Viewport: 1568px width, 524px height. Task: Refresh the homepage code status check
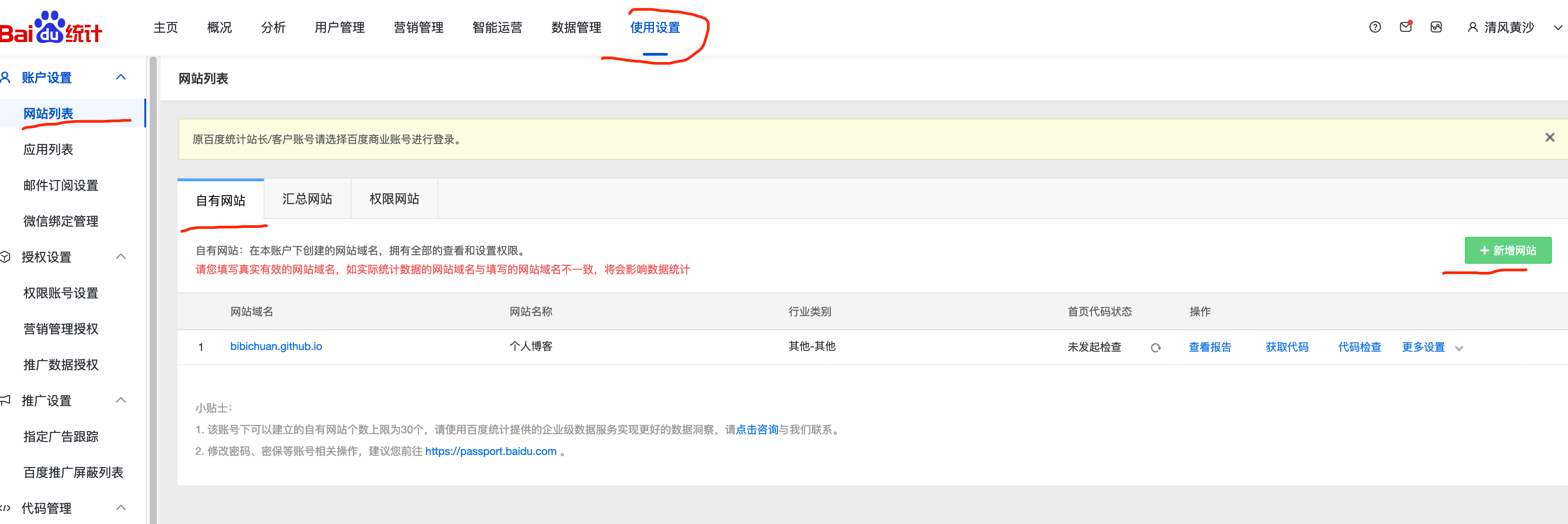click(x=1155, y=348)
